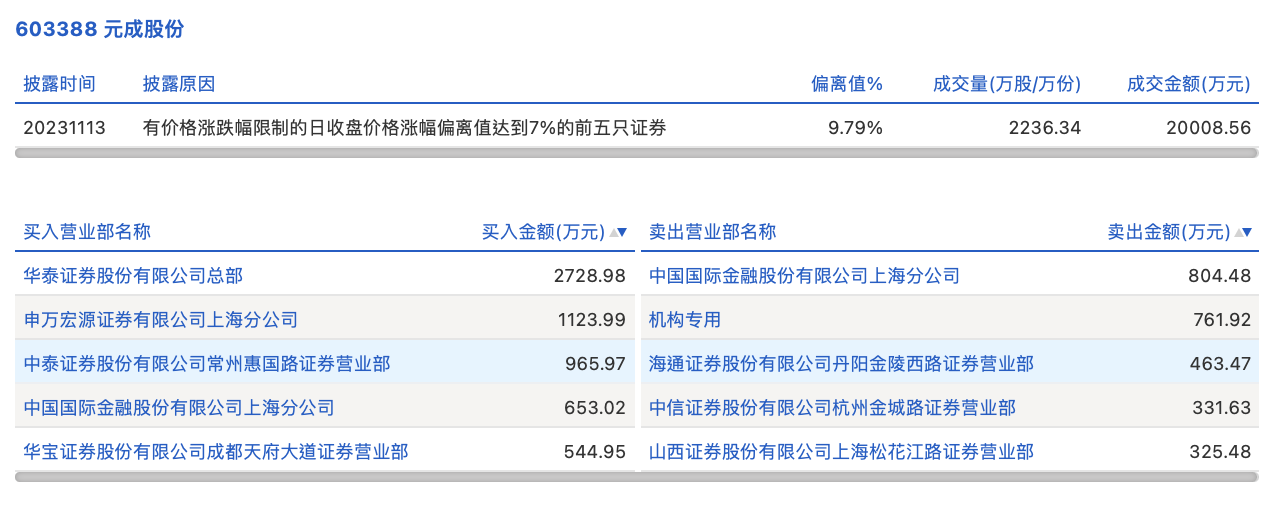Open 海通证券丹阳金陵西路证券营业部 link
The width and height of the screenshot is (1272, 506).
tap(841, 364)
